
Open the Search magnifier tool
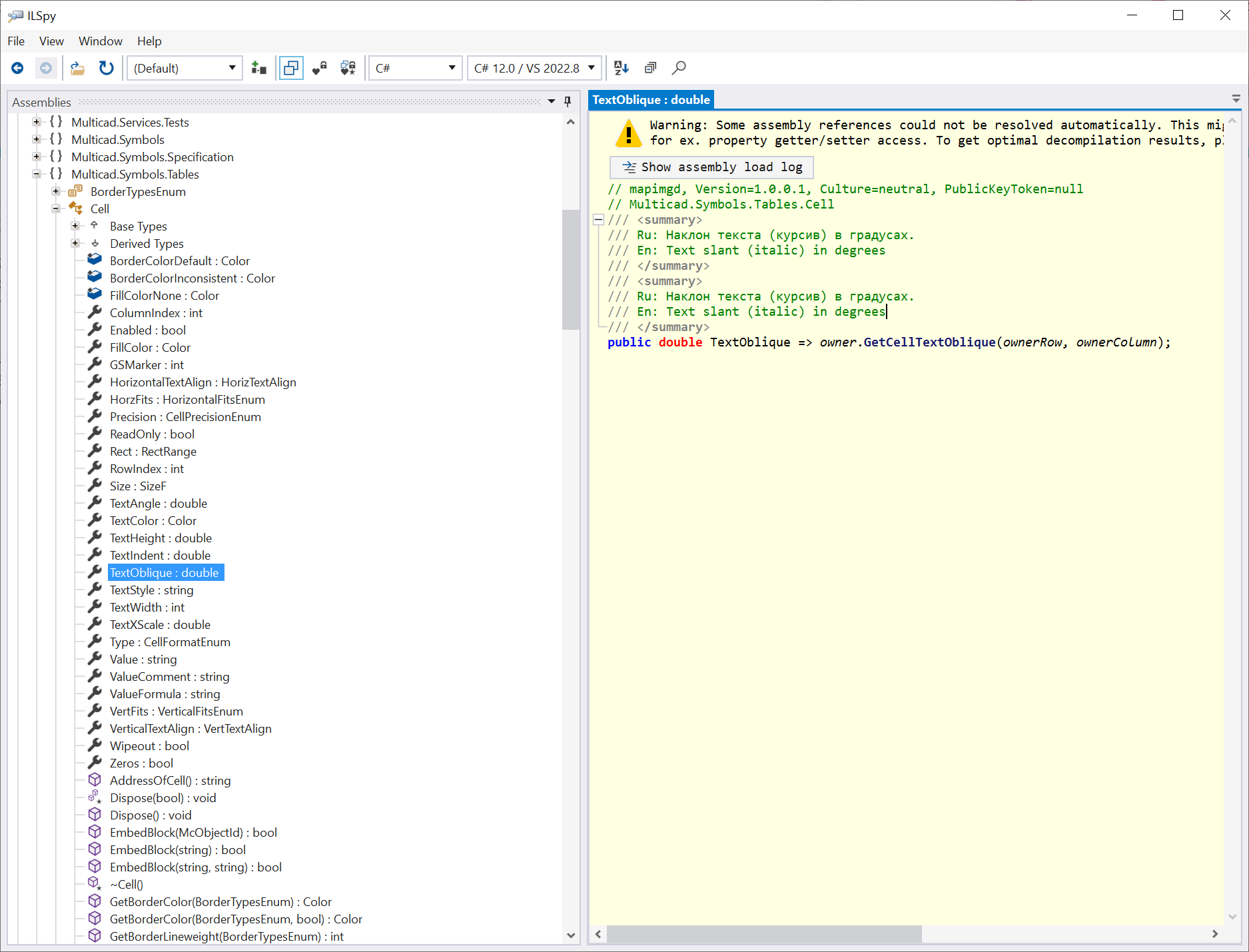coord(679,68)
